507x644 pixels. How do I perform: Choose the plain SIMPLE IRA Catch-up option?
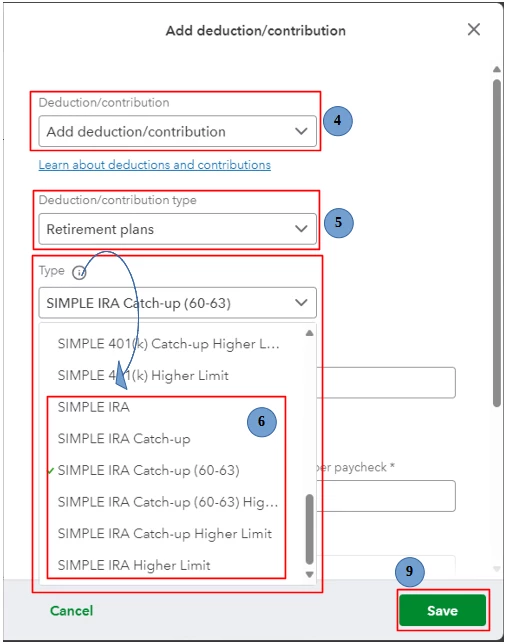click(x=124, y=439)
